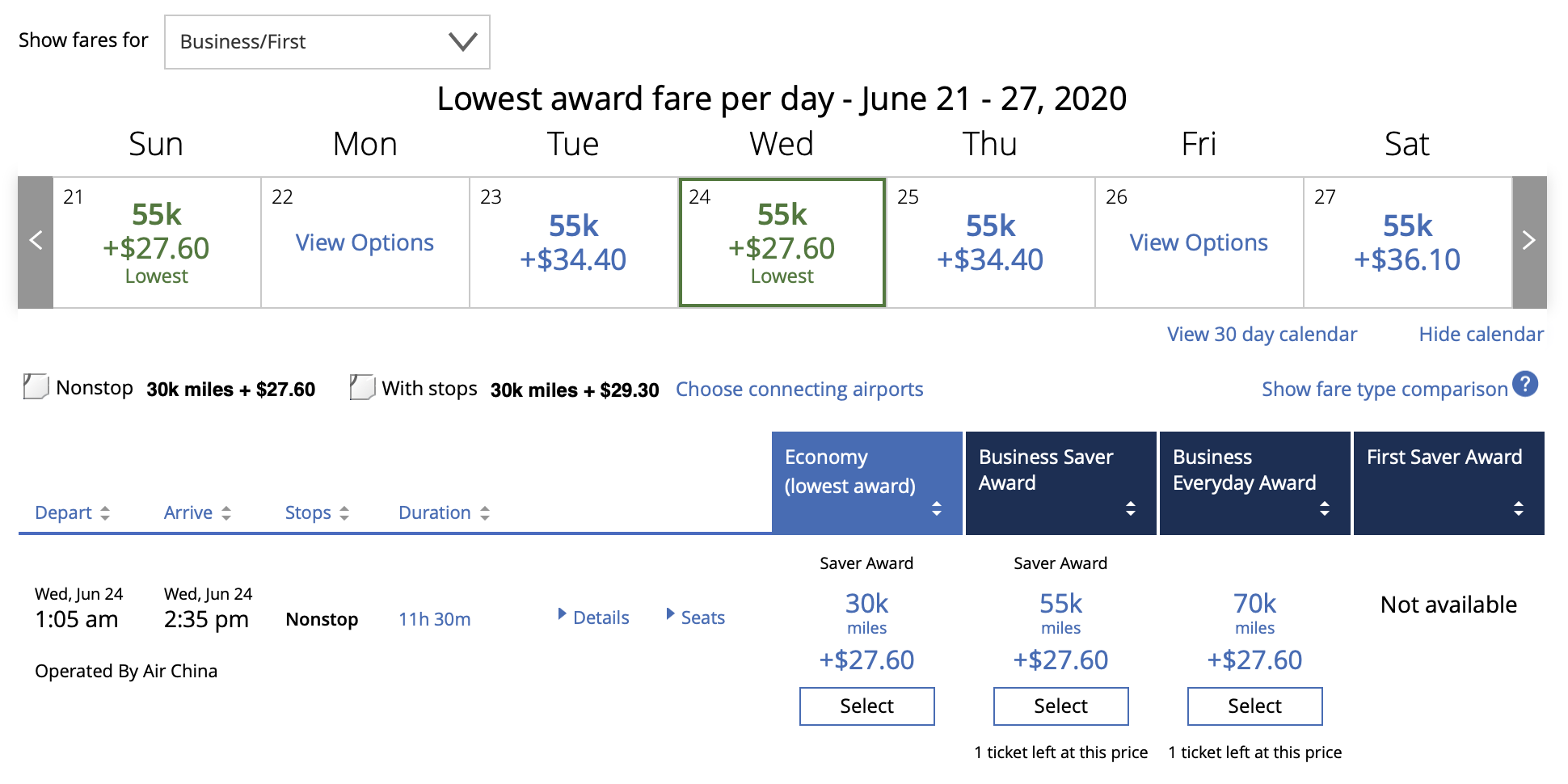The height and width of the screenshot is (784, 1568).
Task: Sort flights by Depart column arrows
Action: click(105, 513)
